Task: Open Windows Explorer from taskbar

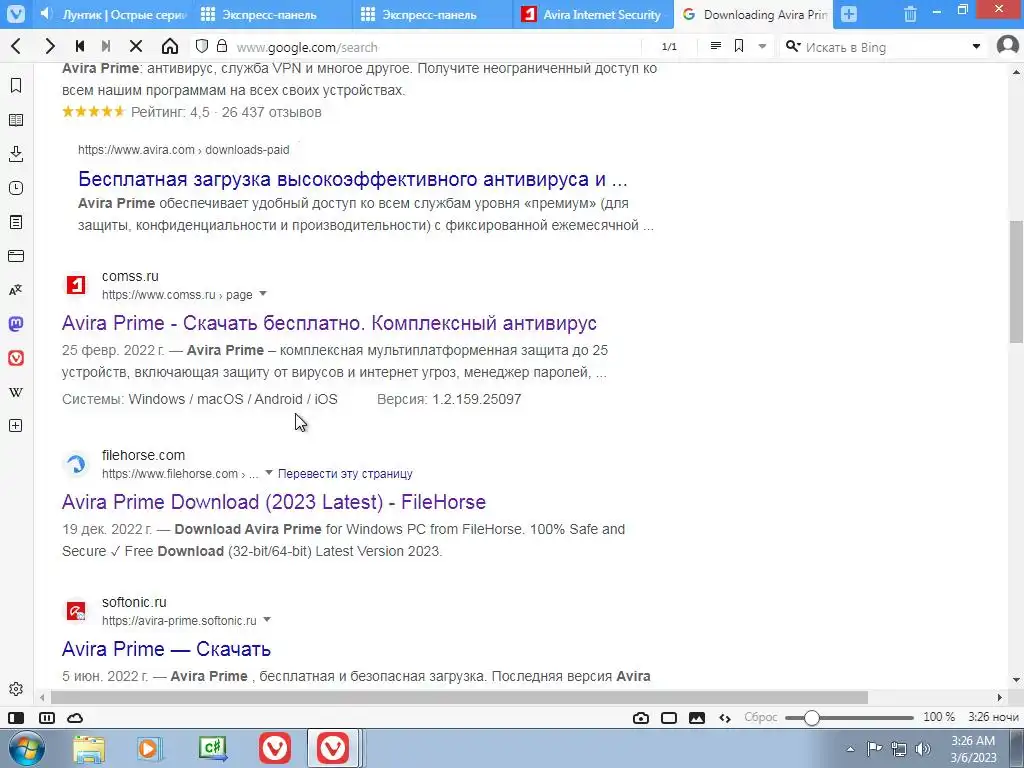Action: pos(89,748)
